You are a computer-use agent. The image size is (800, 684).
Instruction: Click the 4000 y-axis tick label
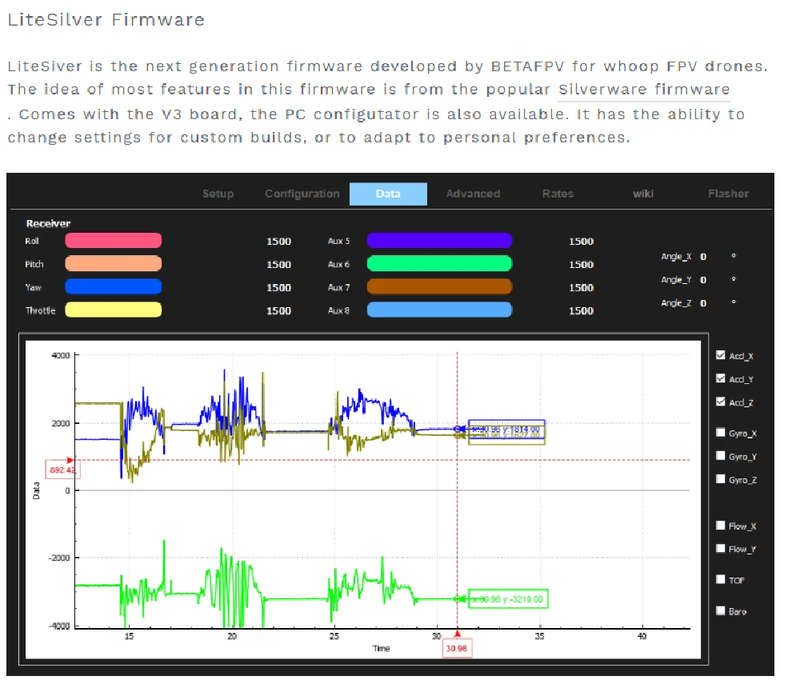pos(61,356)
